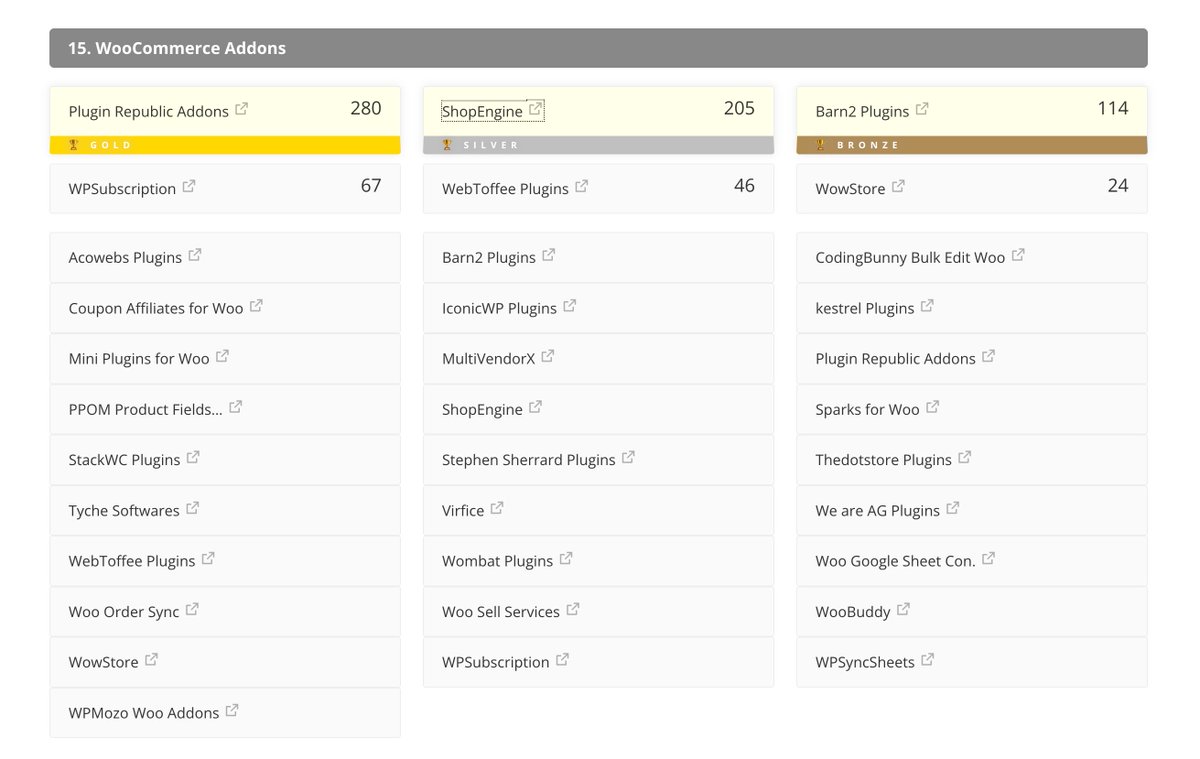Click the score value 280

pyautogui.click(x=366, y=108)
